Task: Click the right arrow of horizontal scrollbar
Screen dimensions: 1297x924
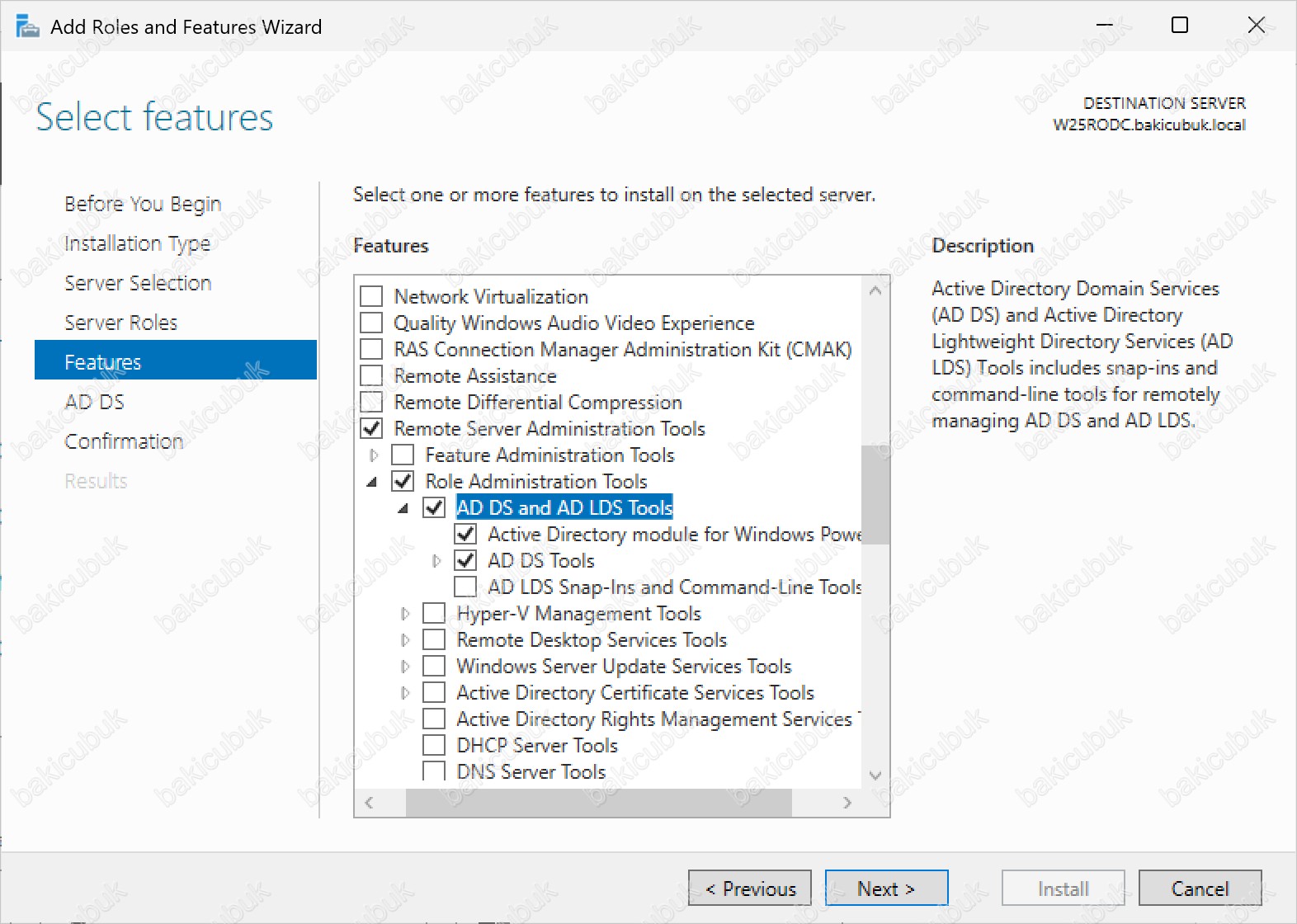Action: (x=847, y=803)
